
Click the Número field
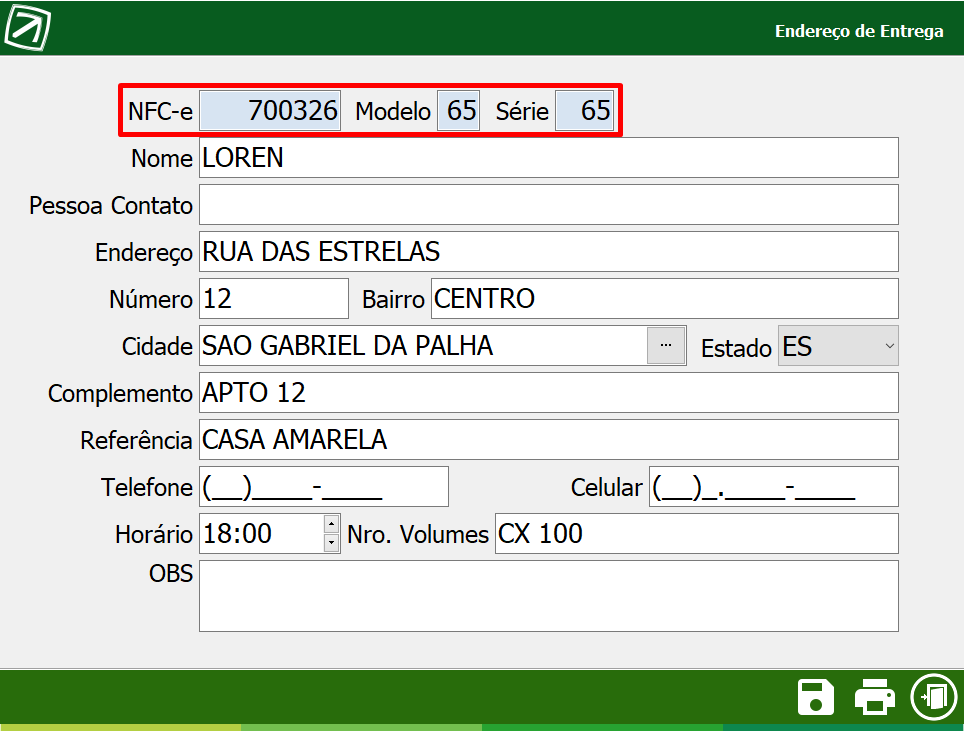[274, 299]
